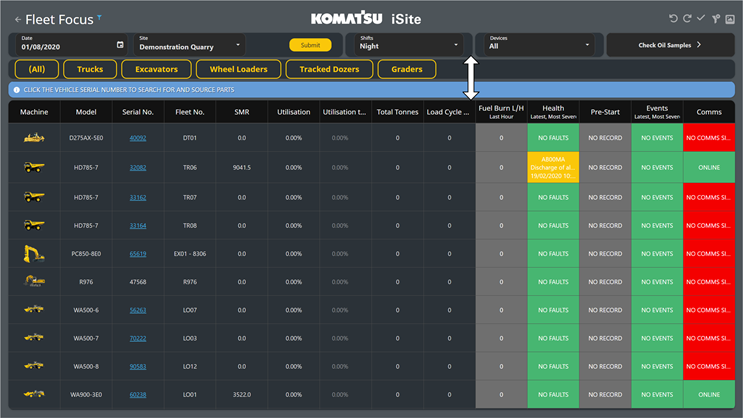This screenshot has width=743, height=418.
Task: Click the yellow A800MA health fault cell
Action: [553, 167]
